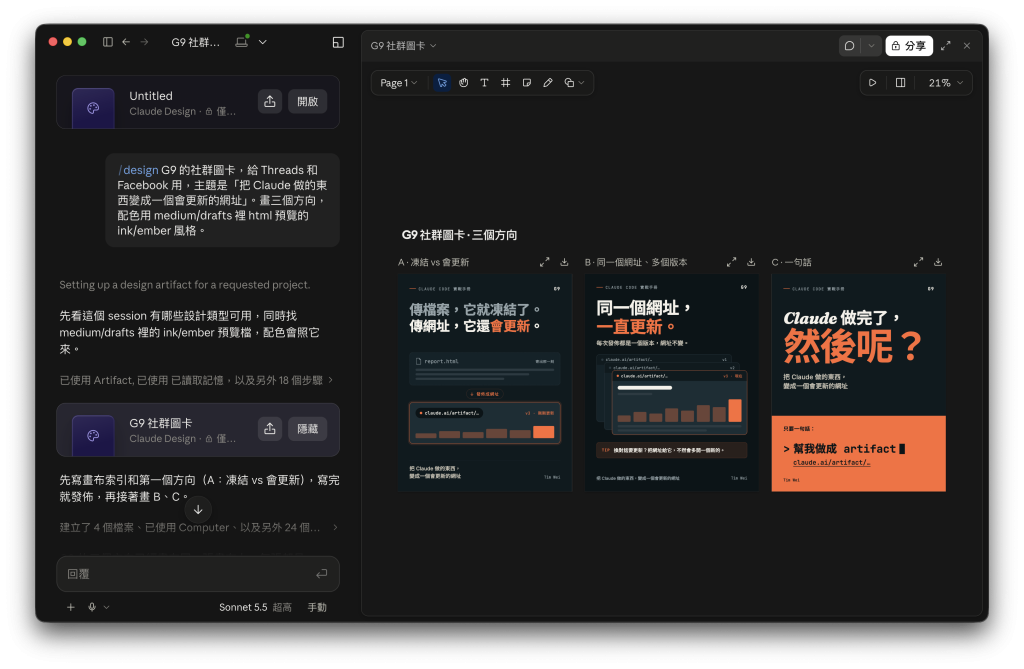Select the Text tool
Image resolution: width=1024 pixels, height=669 pixels.
pyautogui.click(x=485, y=83)
